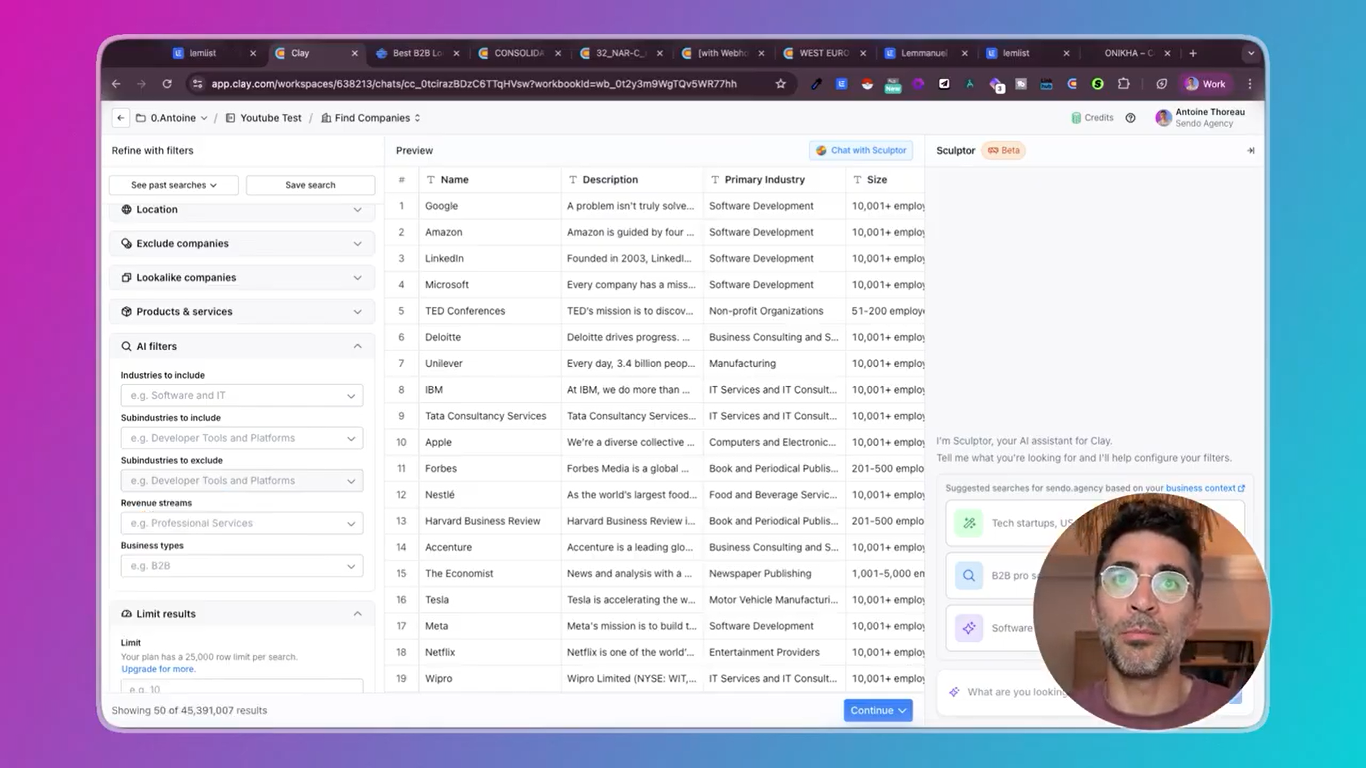This screenshot has height=768, width=1366.
Task: Go back using the browser back arrow
Action: click(116, 84)
